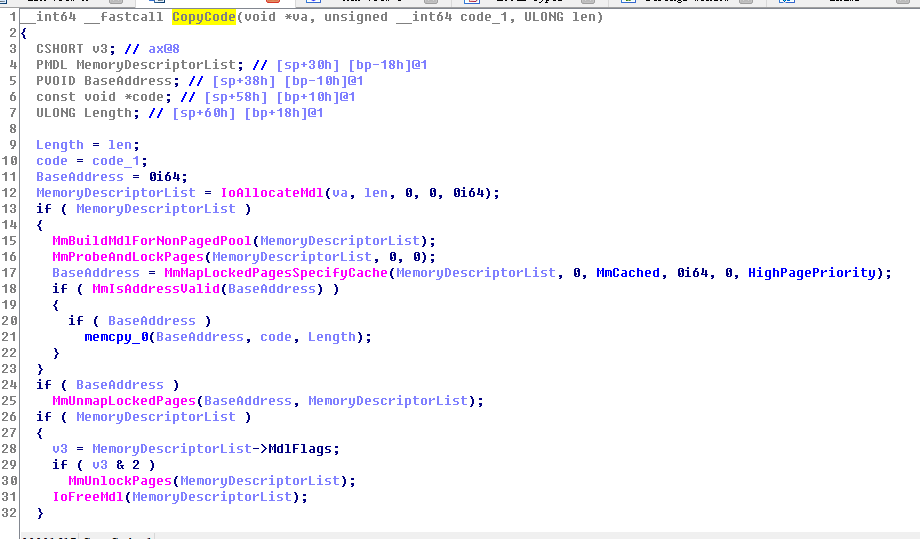Viewport: 920px width, 539px height.
Task: Click the HighPagePriority constant
Action: point(811,273)
